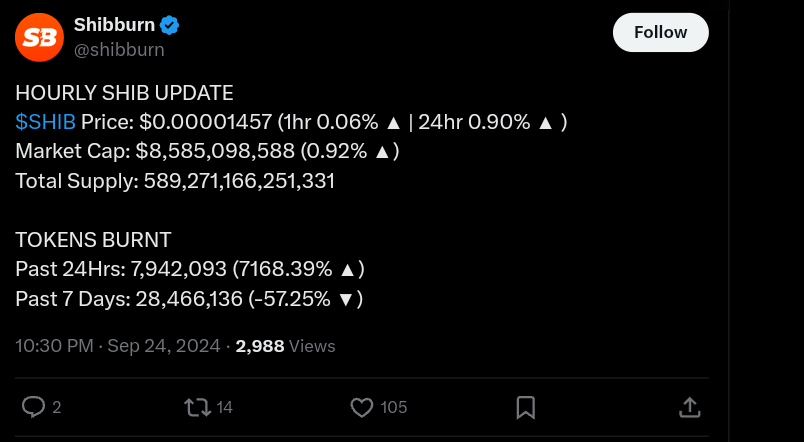Open the 2,988 Views analytics
804x442 pixels.
point(285,346)
